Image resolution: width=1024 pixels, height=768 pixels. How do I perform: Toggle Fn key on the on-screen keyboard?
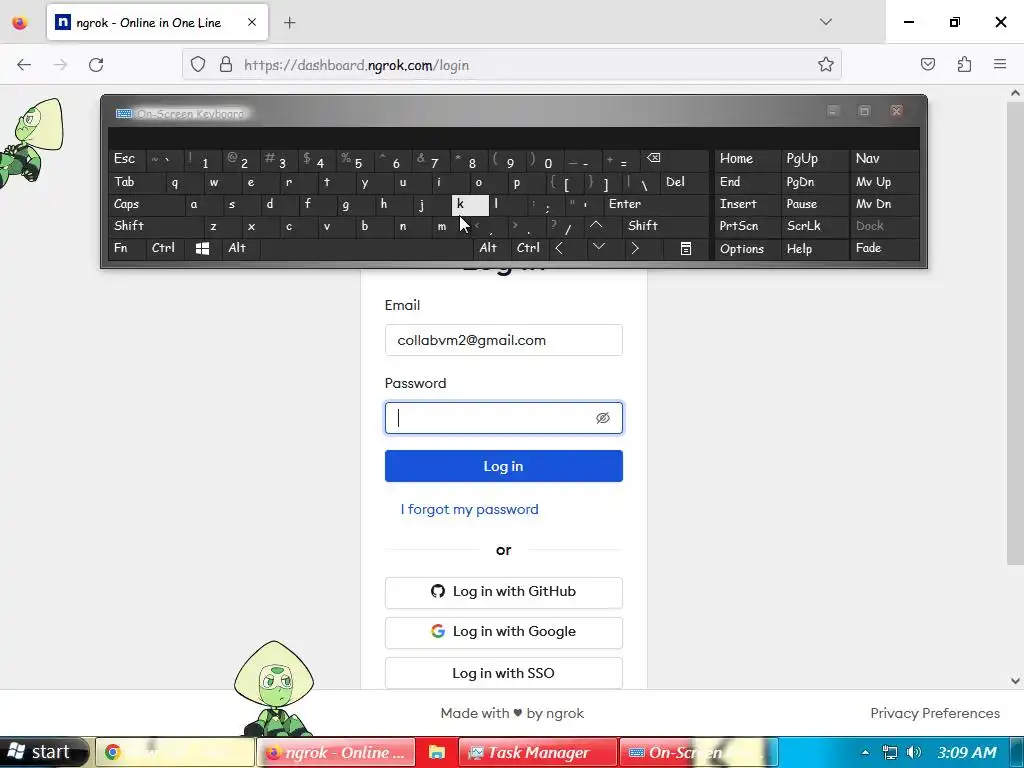(127, 249)
